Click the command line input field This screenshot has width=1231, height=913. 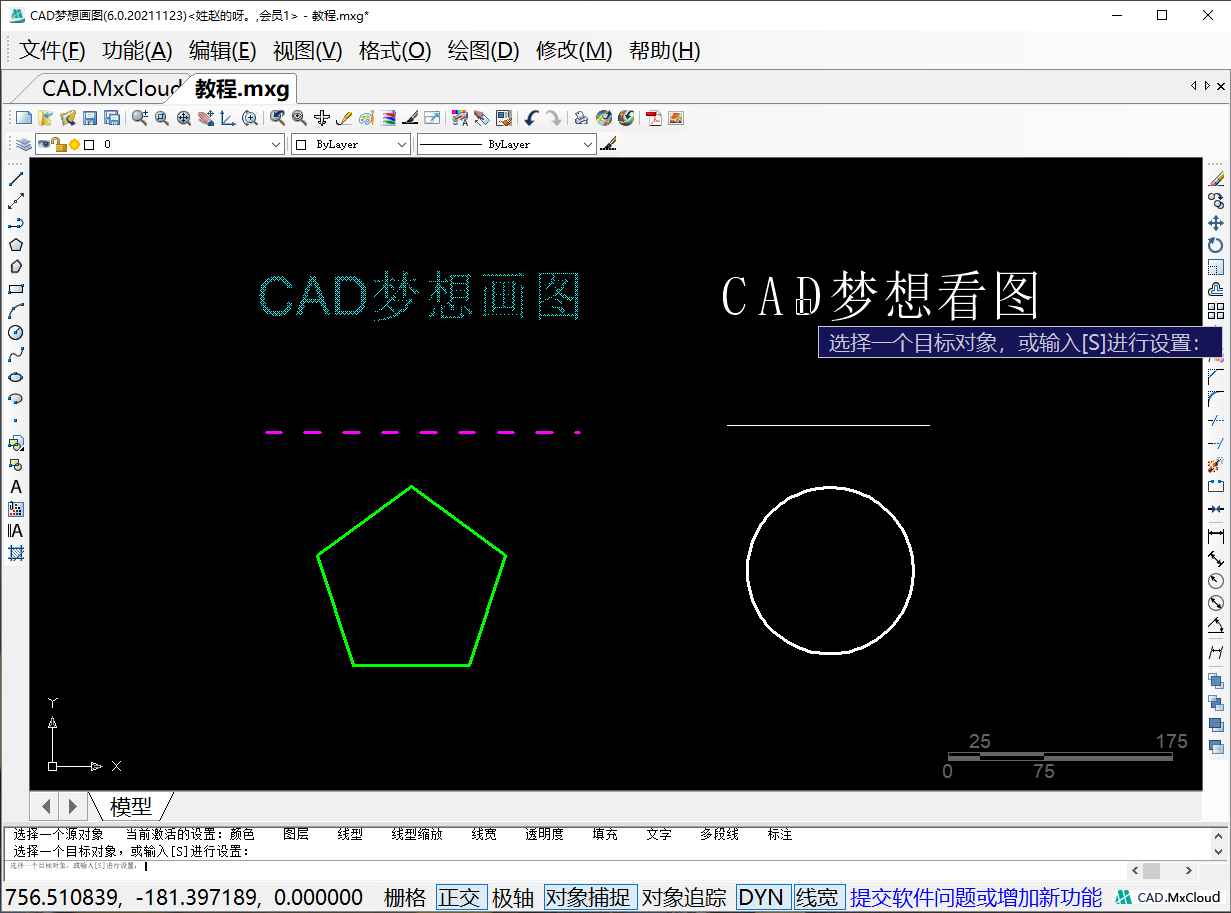pos(565,867)
